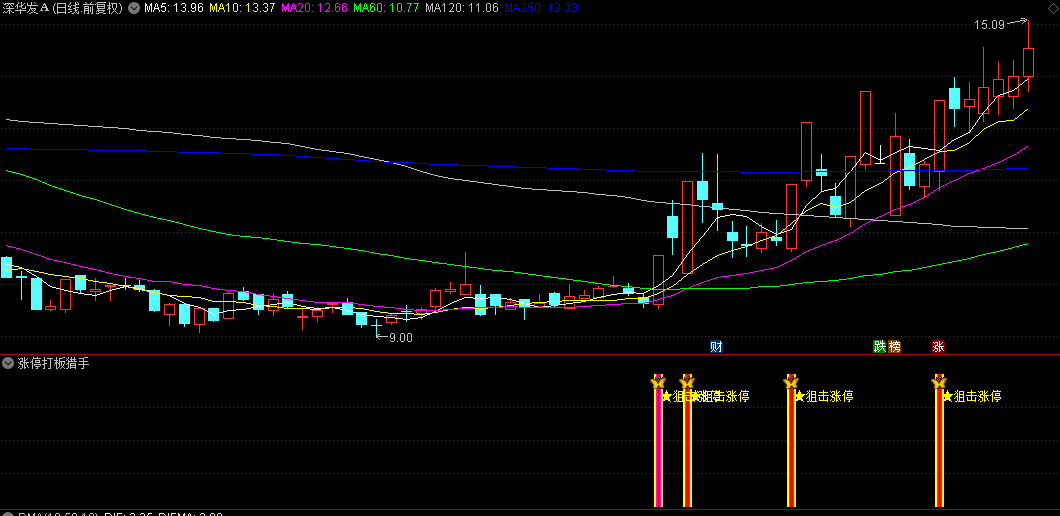Click the orange 榜 info marker
The image size is (1060, 516).
point(894,347)
